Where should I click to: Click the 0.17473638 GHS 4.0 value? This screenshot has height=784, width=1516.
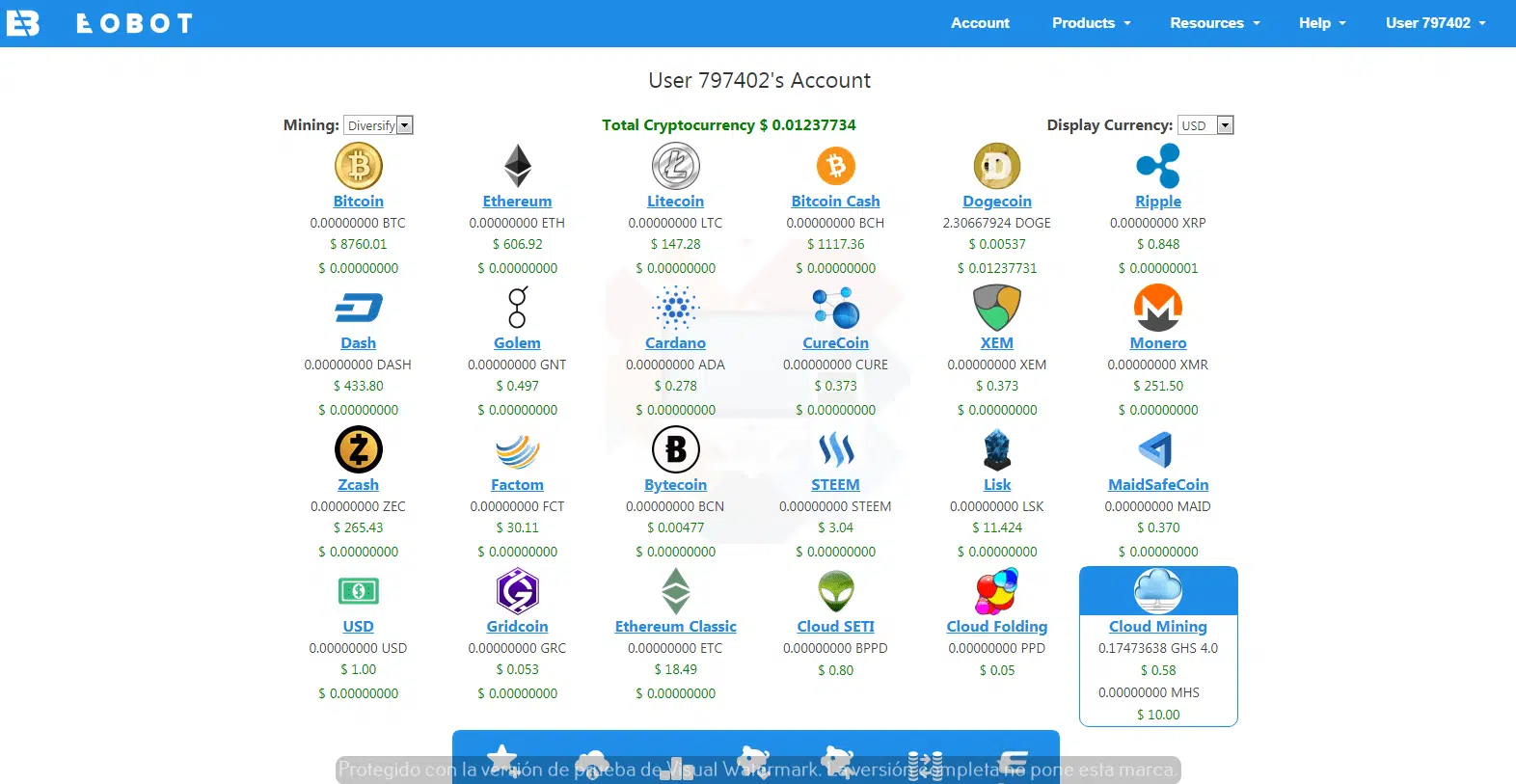coord(1158,649)
